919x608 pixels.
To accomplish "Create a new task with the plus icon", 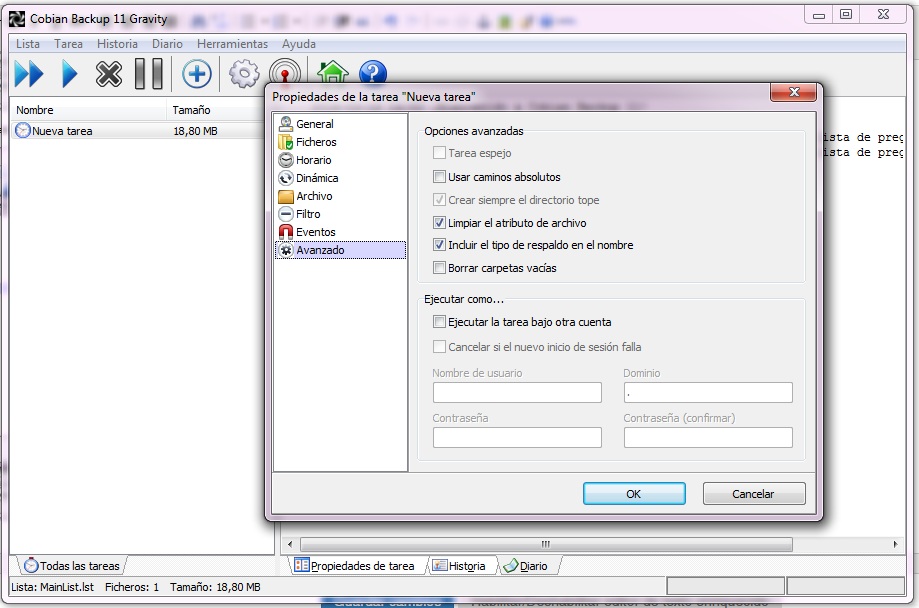I will pos(197,74).
